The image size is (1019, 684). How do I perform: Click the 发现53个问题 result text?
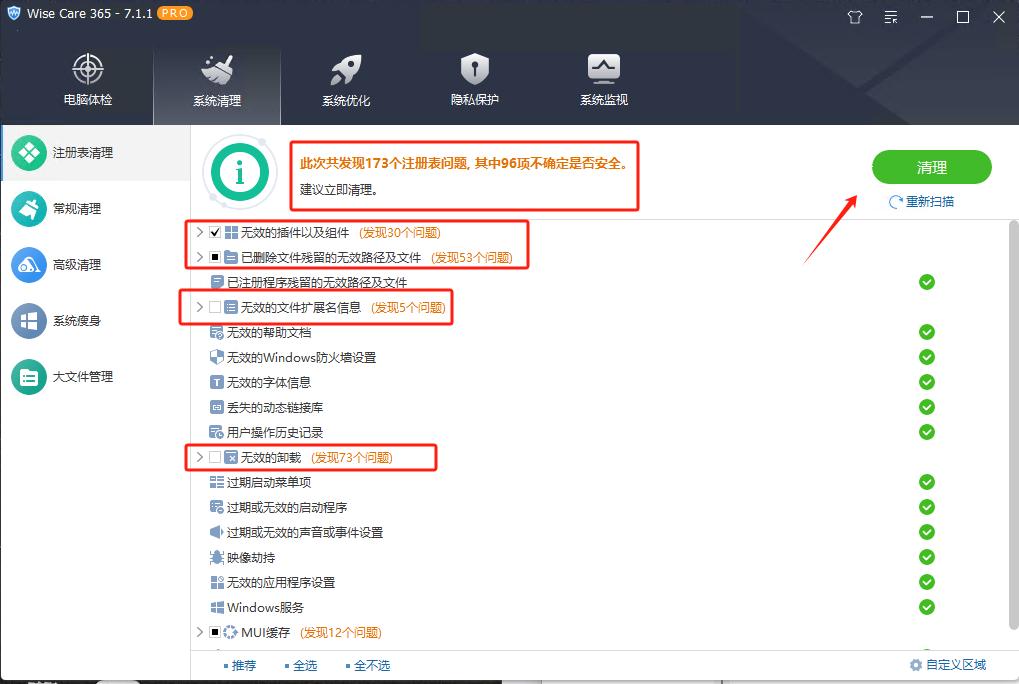tap(472, 257)
